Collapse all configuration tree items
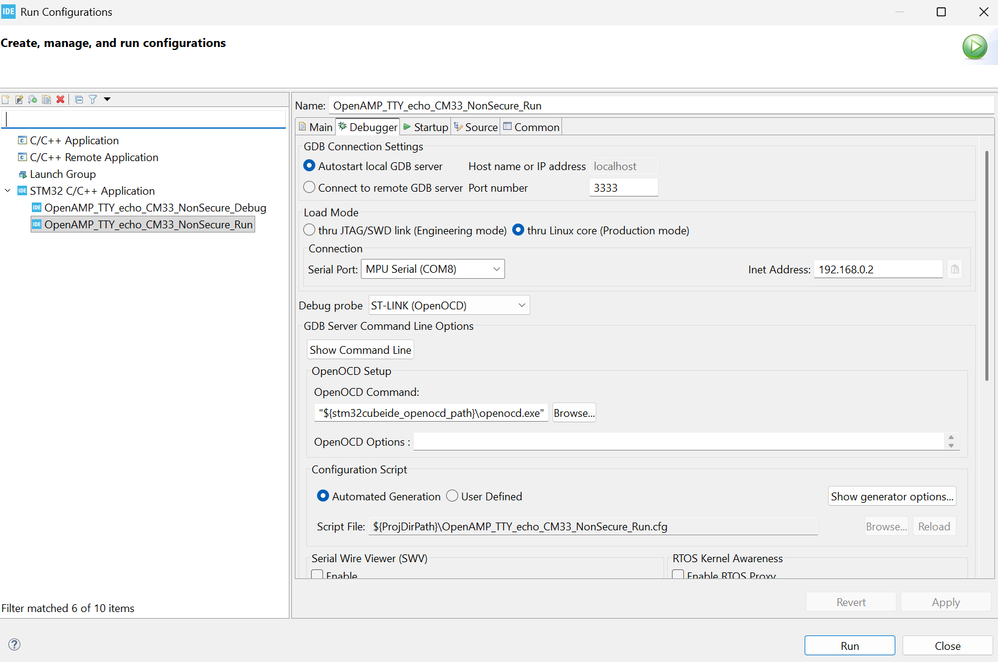998x662 pixels. pos(79,100)
